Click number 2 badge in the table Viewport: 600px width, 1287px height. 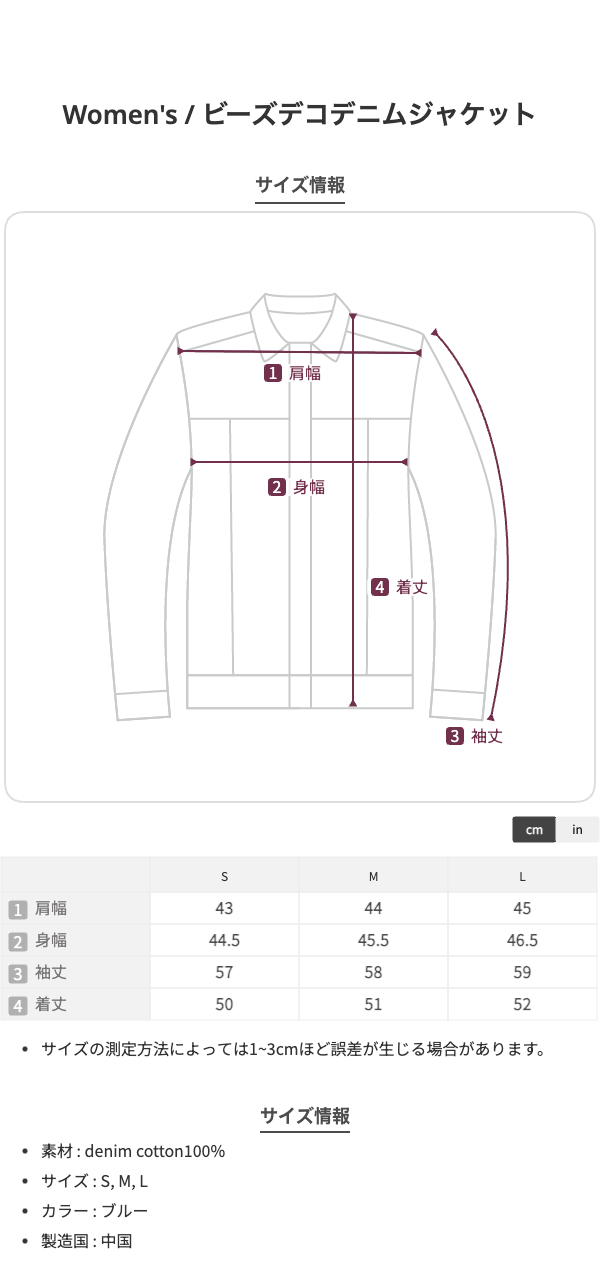click(x=17, y=941)
